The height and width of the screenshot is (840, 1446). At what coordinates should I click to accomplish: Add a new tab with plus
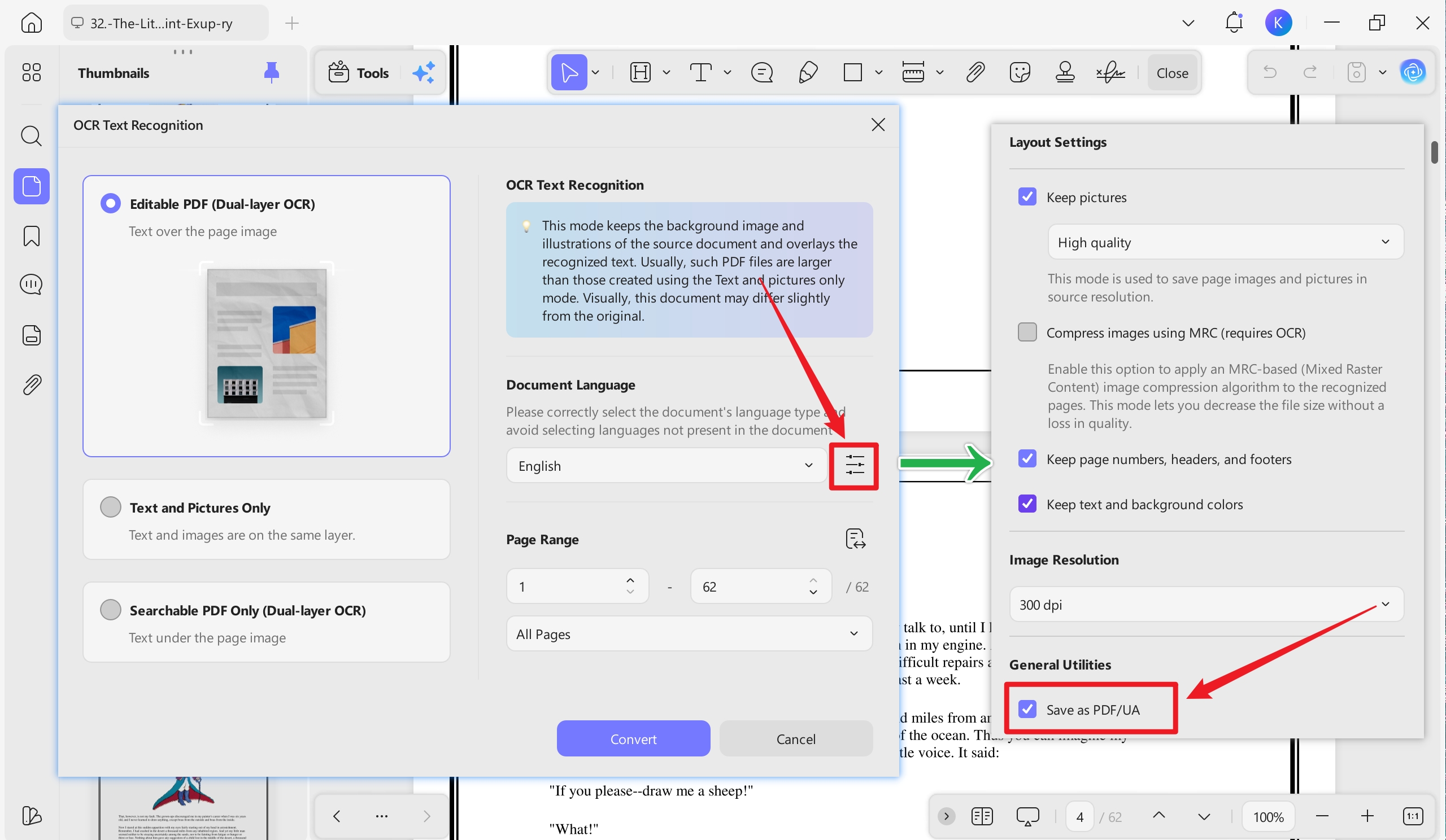pyautogui.click(x=292, y=23)
